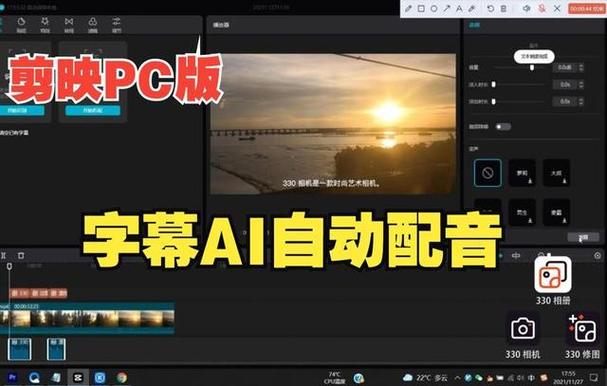Select the 萝莉 voice effect card
Image resolution: width=607 pixels, height=386 pixels.
pyautogui.click(x=522, y=173)
